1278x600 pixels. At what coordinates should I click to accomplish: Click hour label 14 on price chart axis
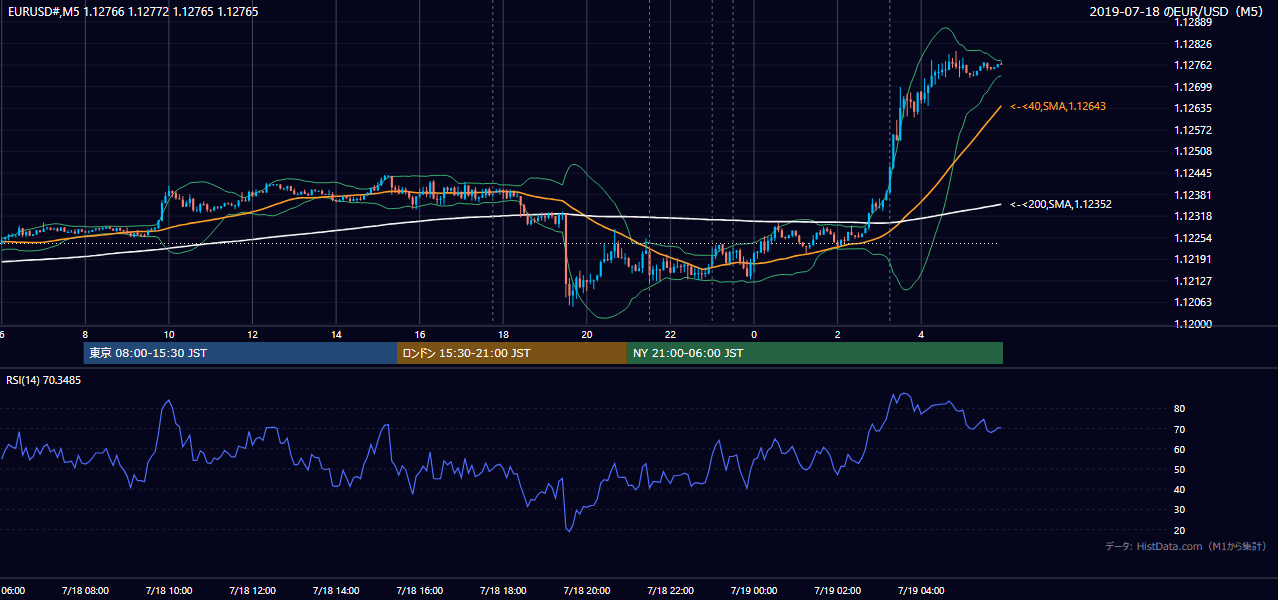pyautogui.click(x=336, y=334)
